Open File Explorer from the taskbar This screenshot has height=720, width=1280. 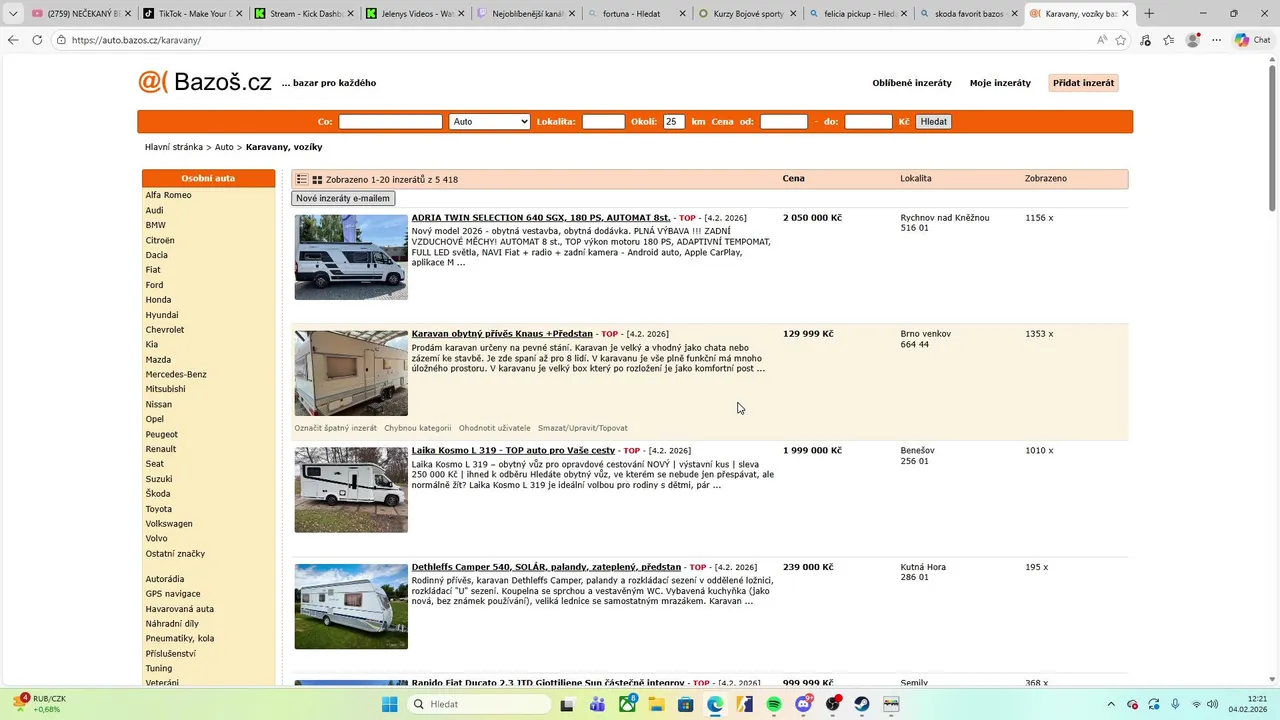[x=656, y=704]
